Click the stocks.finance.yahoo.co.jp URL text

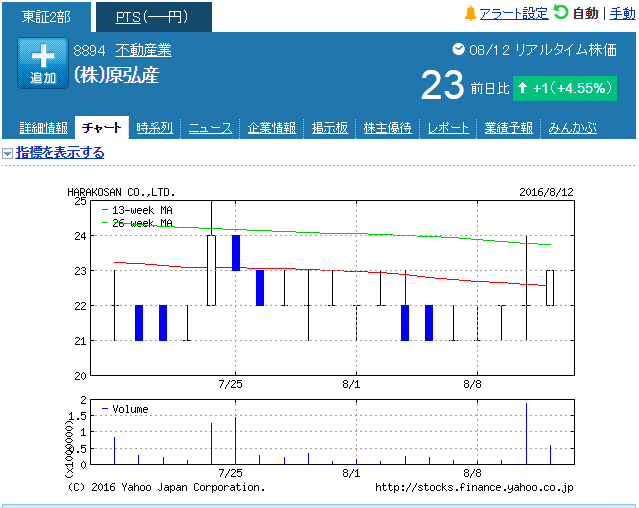click(474, 487)
